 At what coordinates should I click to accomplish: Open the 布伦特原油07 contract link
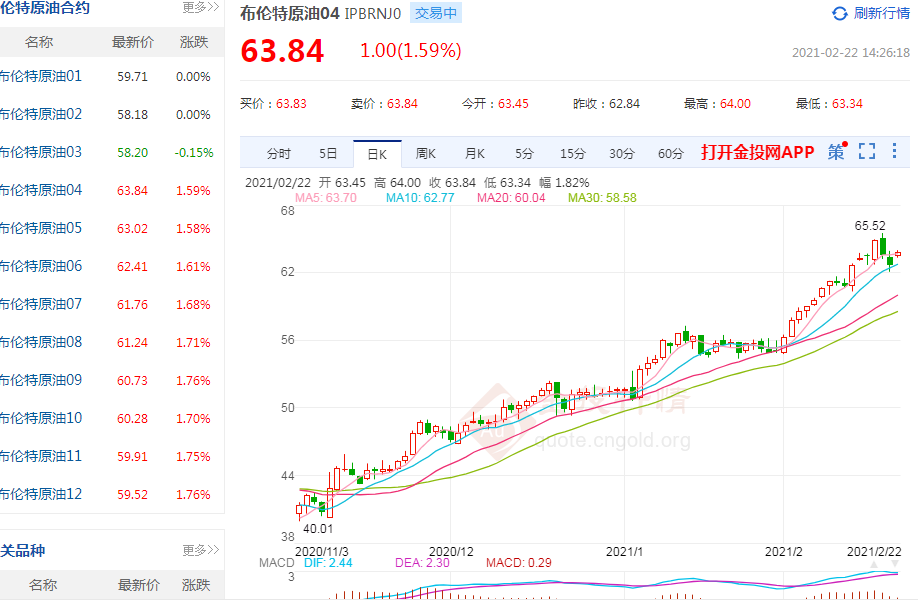tap(41, 304)
